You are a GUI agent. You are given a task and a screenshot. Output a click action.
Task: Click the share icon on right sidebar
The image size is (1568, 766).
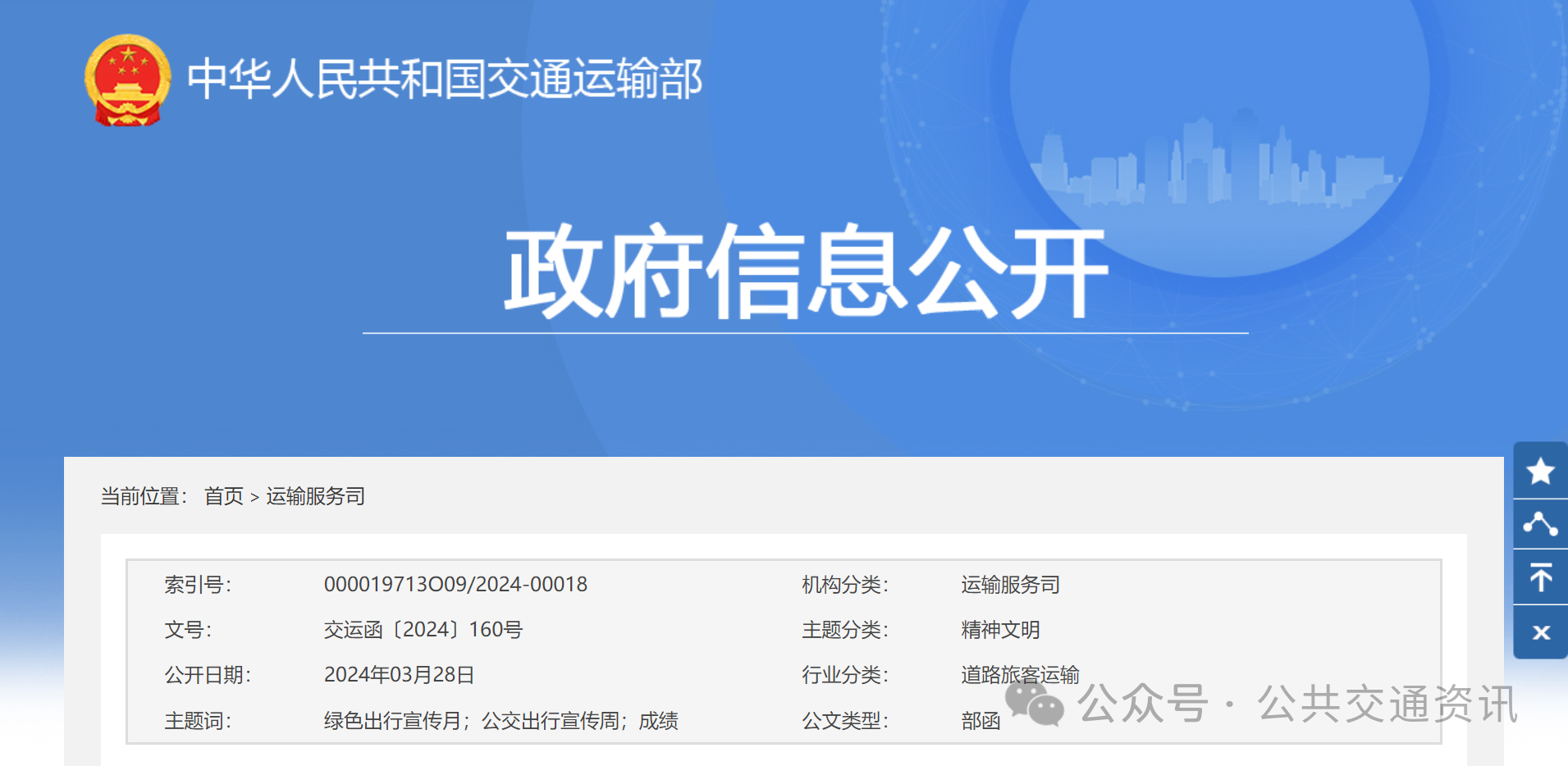pyautogui.click(x=1542, y=524)
